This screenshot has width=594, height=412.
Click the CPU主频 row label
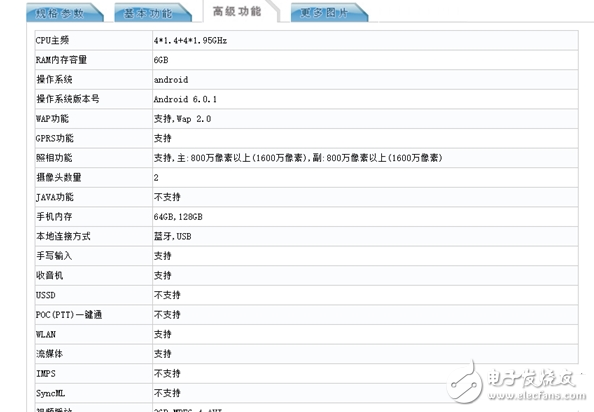tap(52, 41)
